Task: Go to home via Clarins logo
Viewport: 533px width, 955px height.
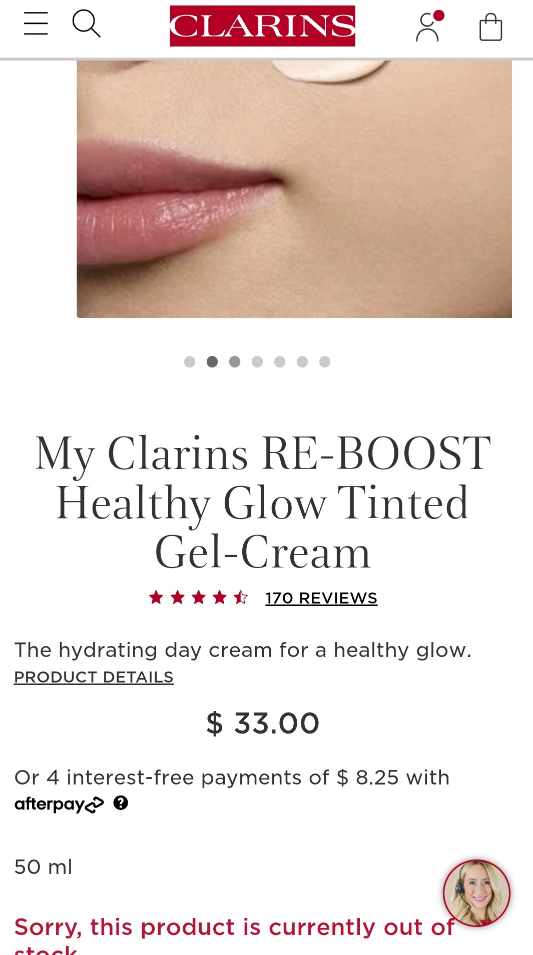Action: pos(263,26)
